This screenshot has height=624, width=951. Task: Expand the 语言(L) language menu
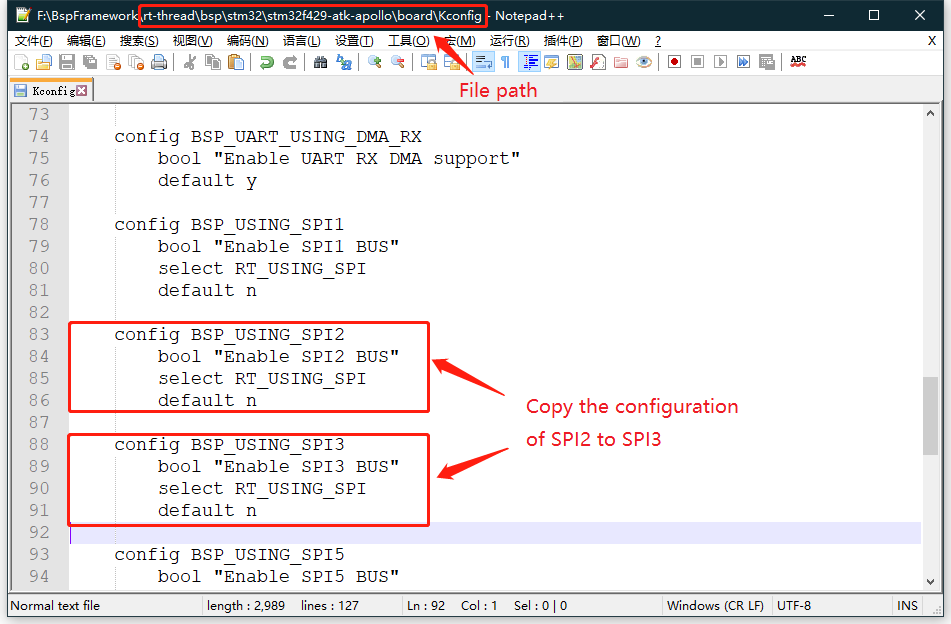tap(301, 41)
